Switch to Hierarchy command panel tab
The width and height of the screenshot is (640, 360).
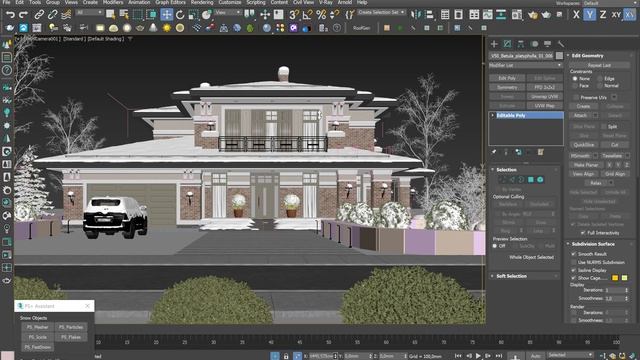click(x=521, y=44)
